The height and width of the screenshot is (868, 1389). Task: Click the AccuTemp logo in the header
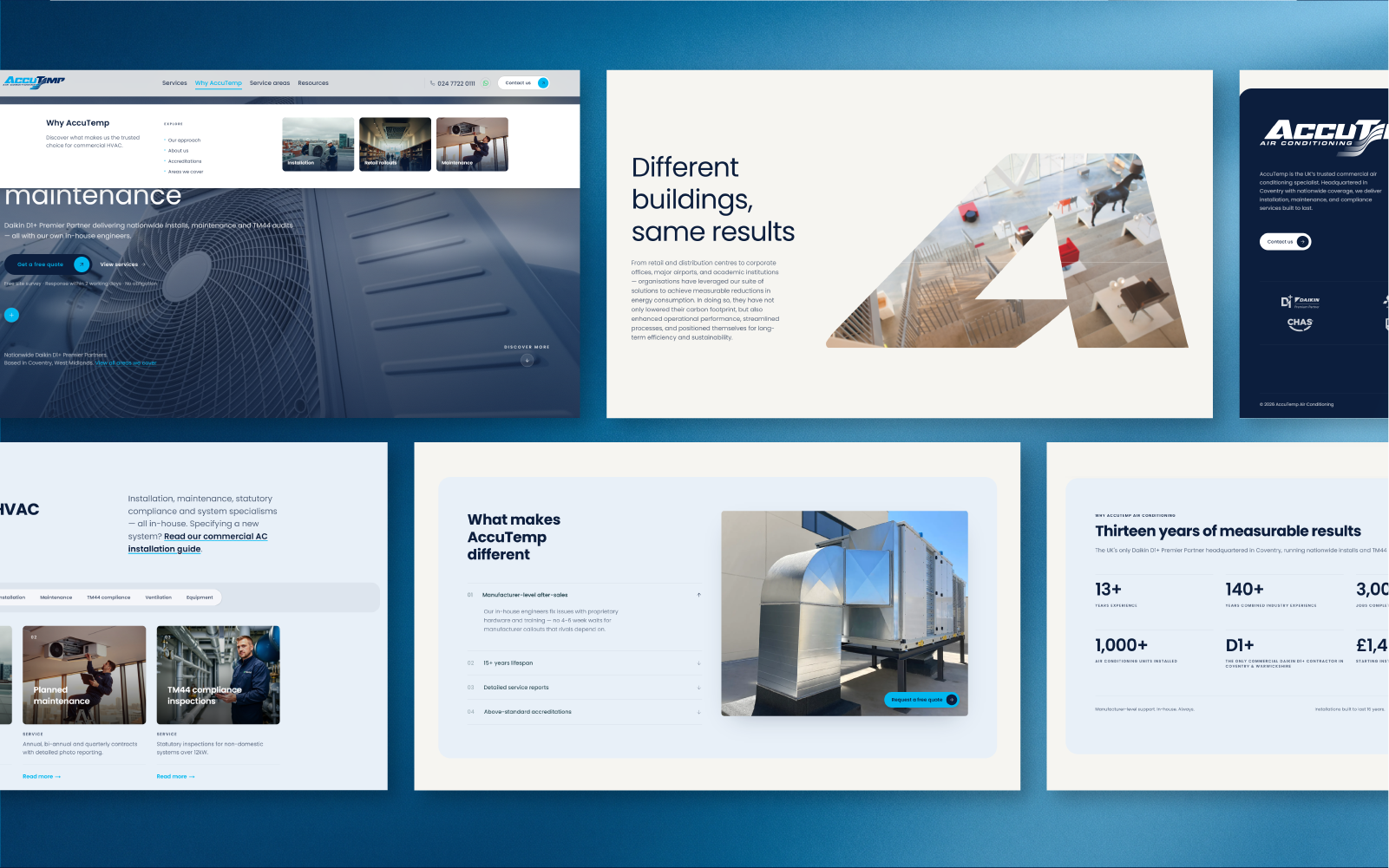(34, 82)
